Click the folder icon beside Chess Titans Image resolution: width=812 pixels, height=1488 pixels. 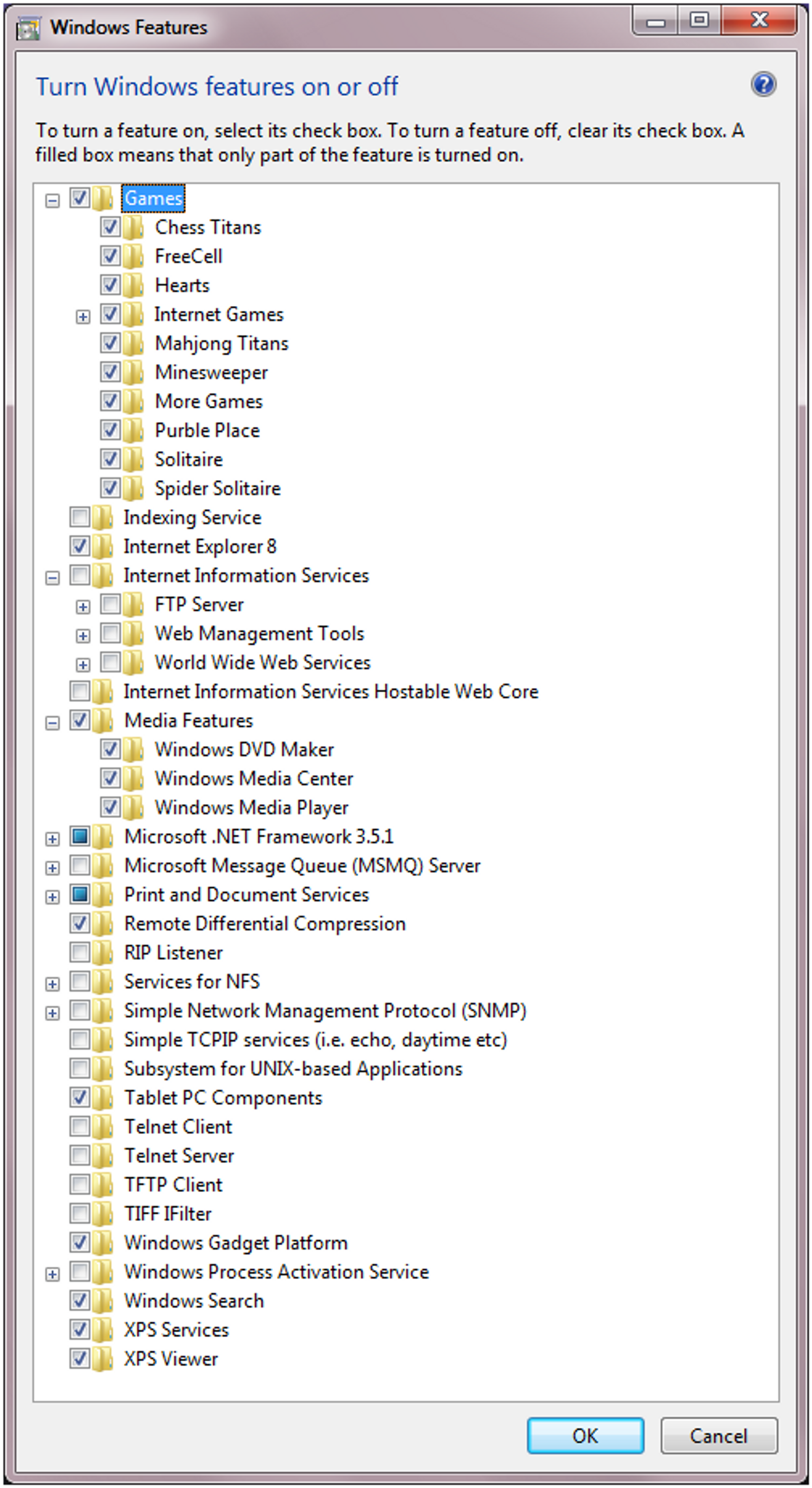coord(134,227)
